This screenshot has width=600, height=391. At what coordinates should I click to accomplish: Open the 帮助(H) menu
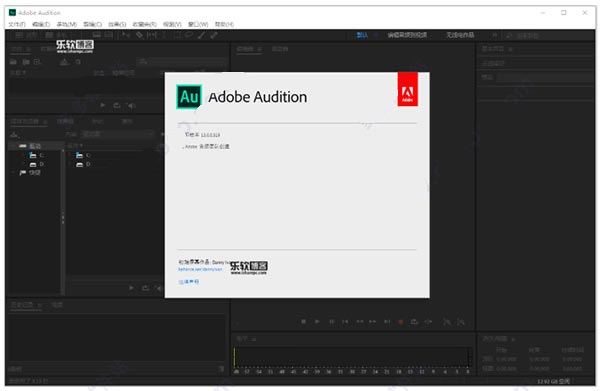tap(224, 24)
